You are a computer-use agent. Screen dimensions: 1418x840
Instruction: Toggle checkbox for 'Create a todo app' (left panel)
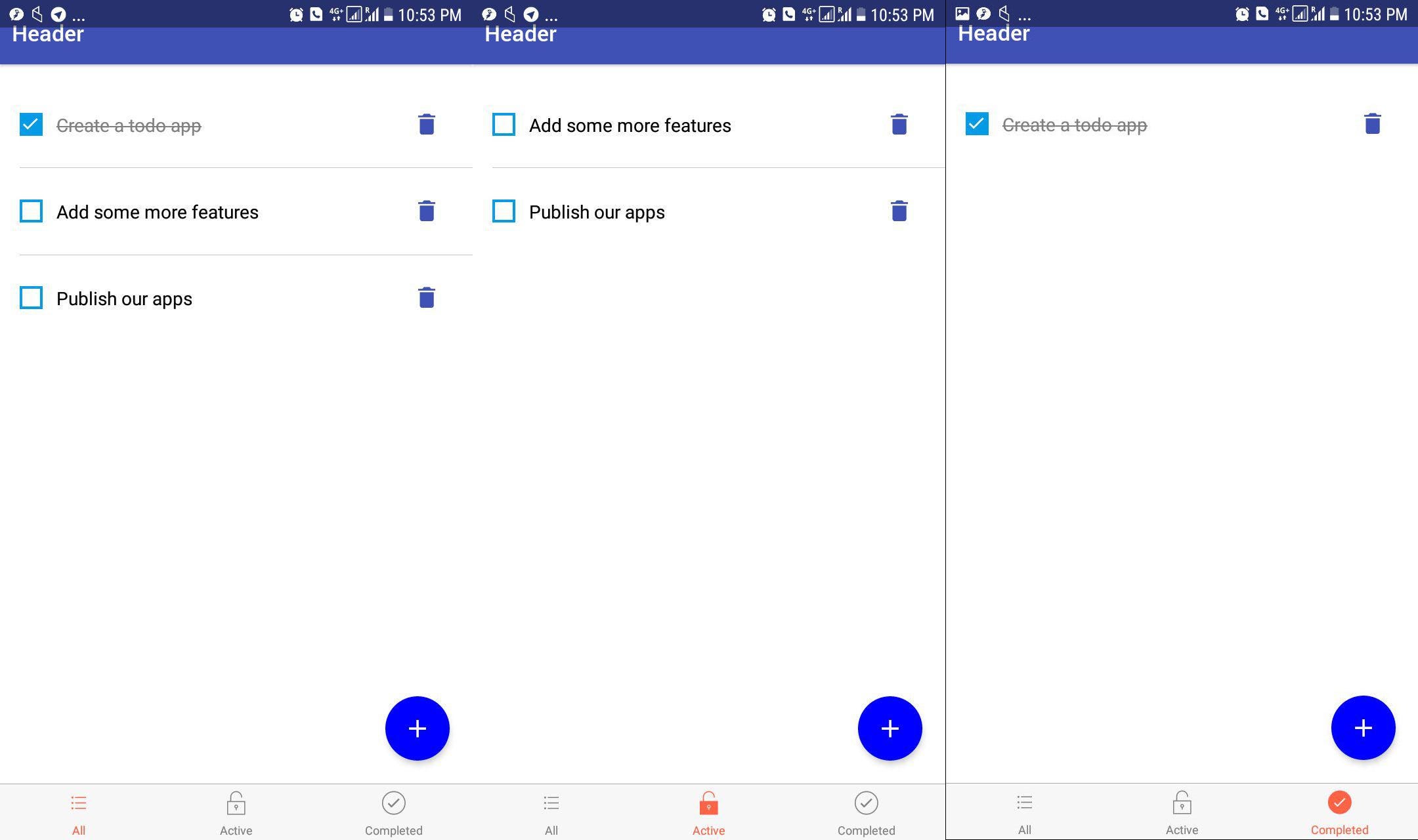pyautogui.click(x=30, y=124)
